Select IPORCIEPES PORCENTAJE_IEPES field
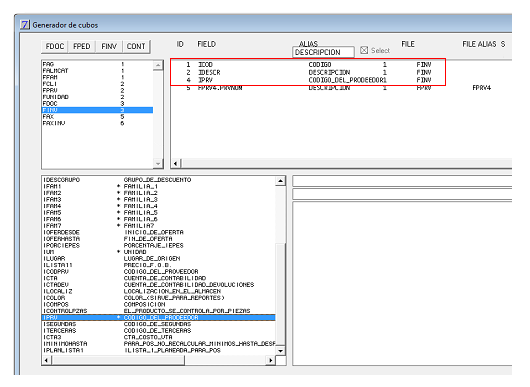Screen dimensions: 530x387 (x=159, y=245)
